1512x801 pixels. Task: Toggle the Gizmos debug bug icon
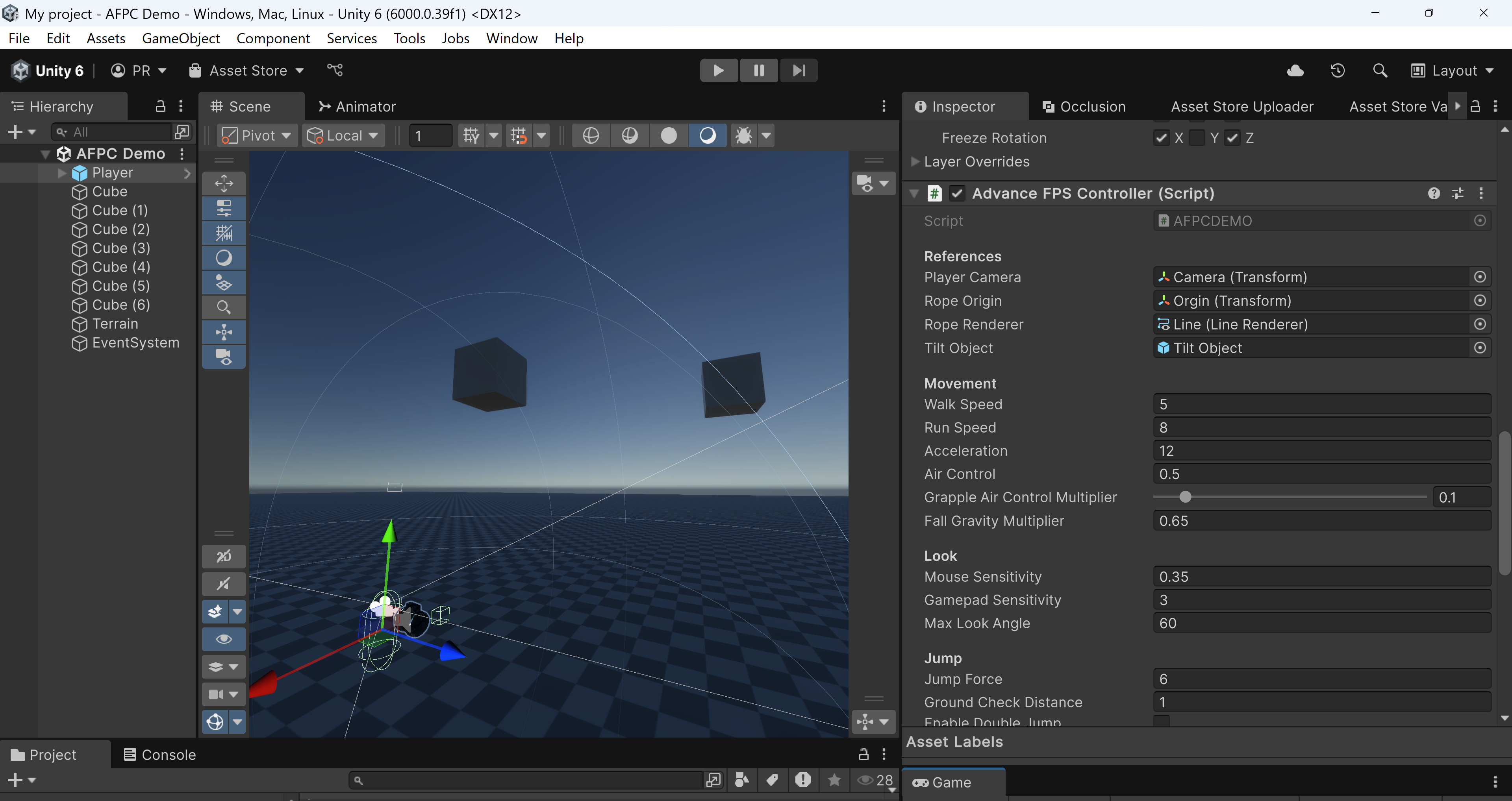click(743, 135)
